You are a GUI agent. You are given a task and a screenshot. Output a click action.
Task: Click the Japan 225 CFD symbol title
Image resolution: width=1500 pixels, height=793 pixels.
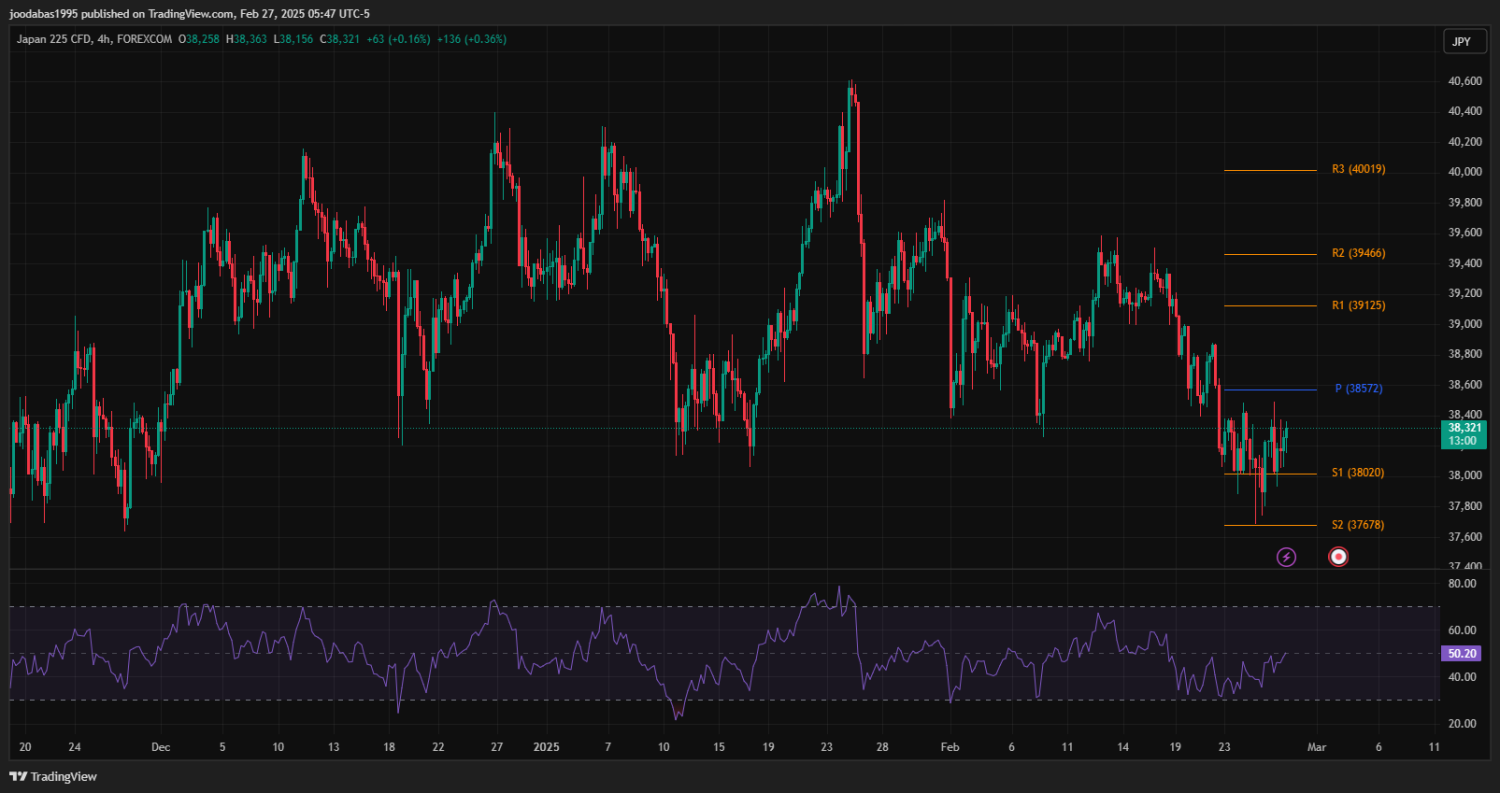52,39
